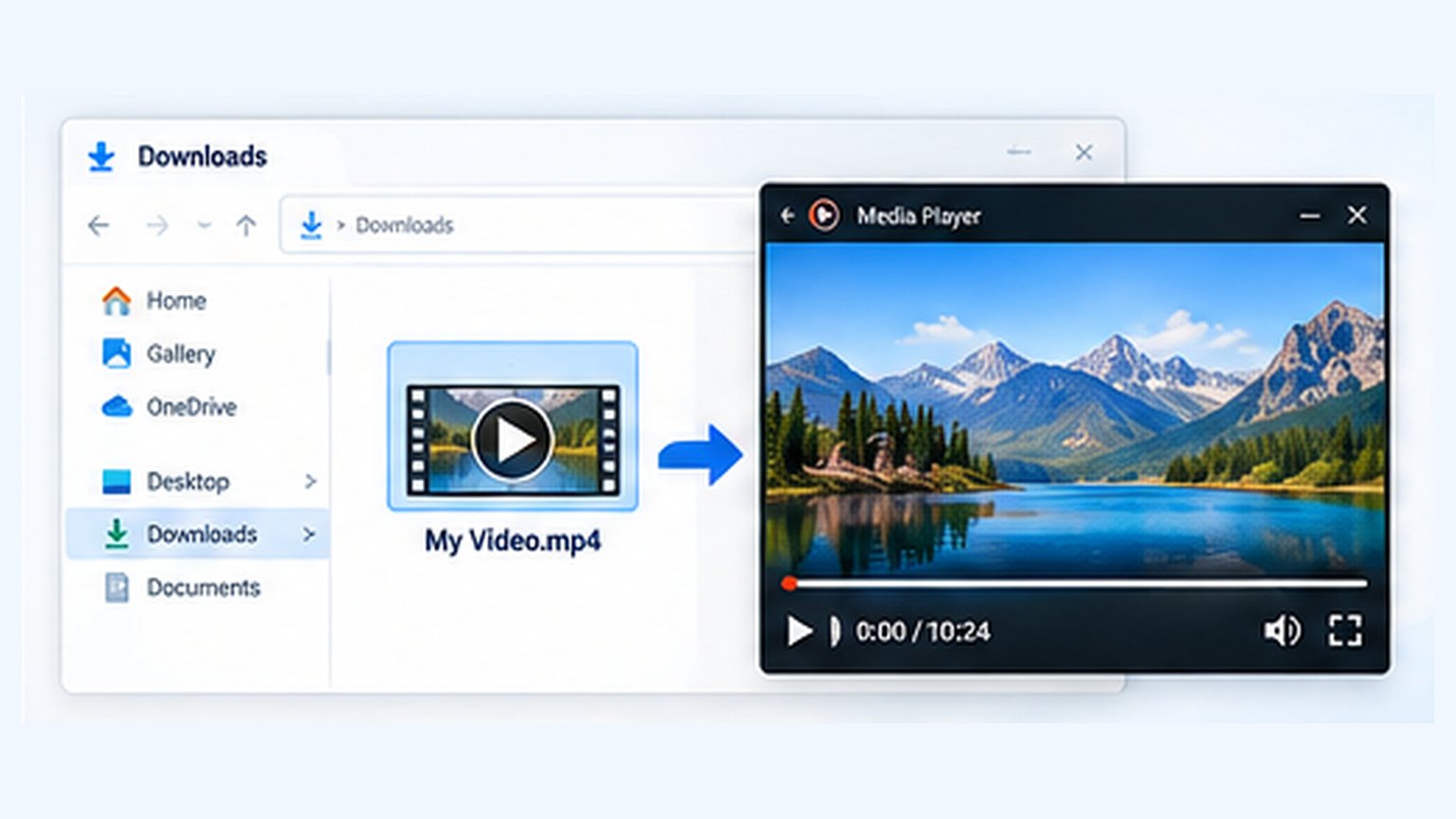Minimize the Downloads window
Image resolution: width=1456 pixels, height=819 pixels.
(1019, 152)
